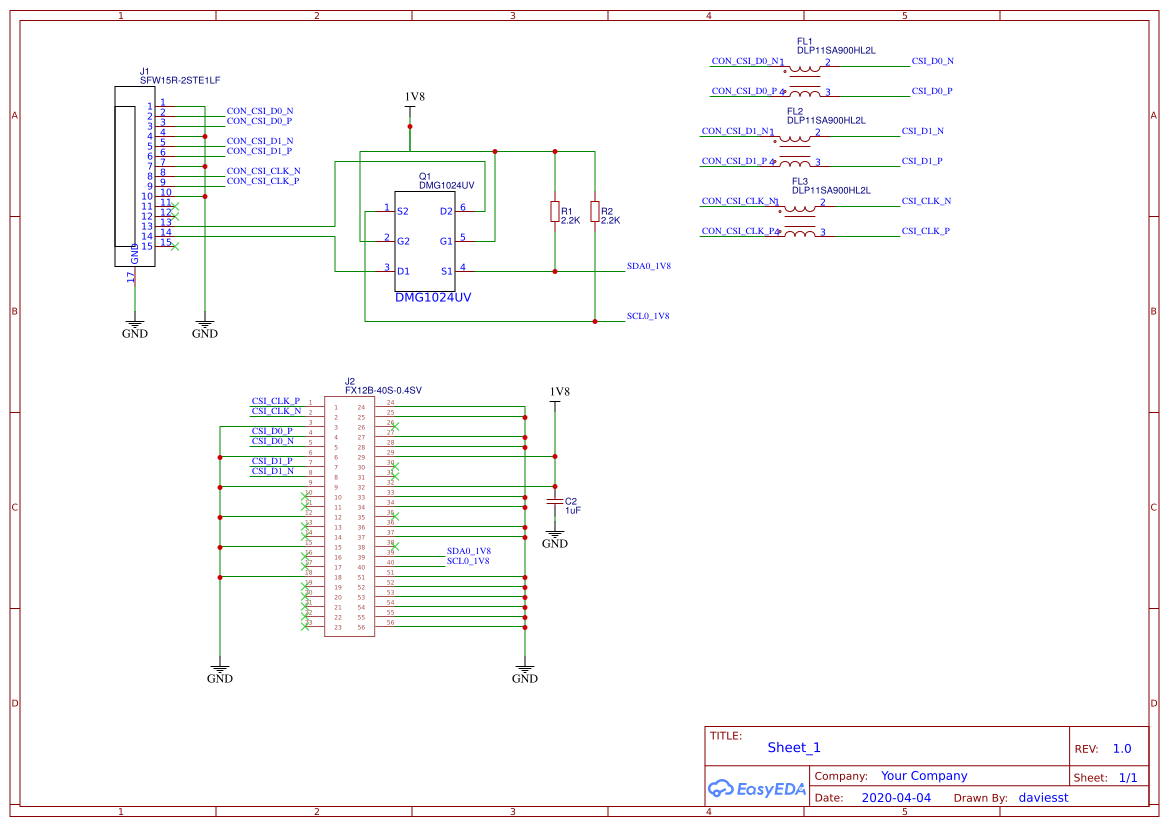
Task: Select the SDA0_1V8 net label near Q1
Action: pos(648,266)
